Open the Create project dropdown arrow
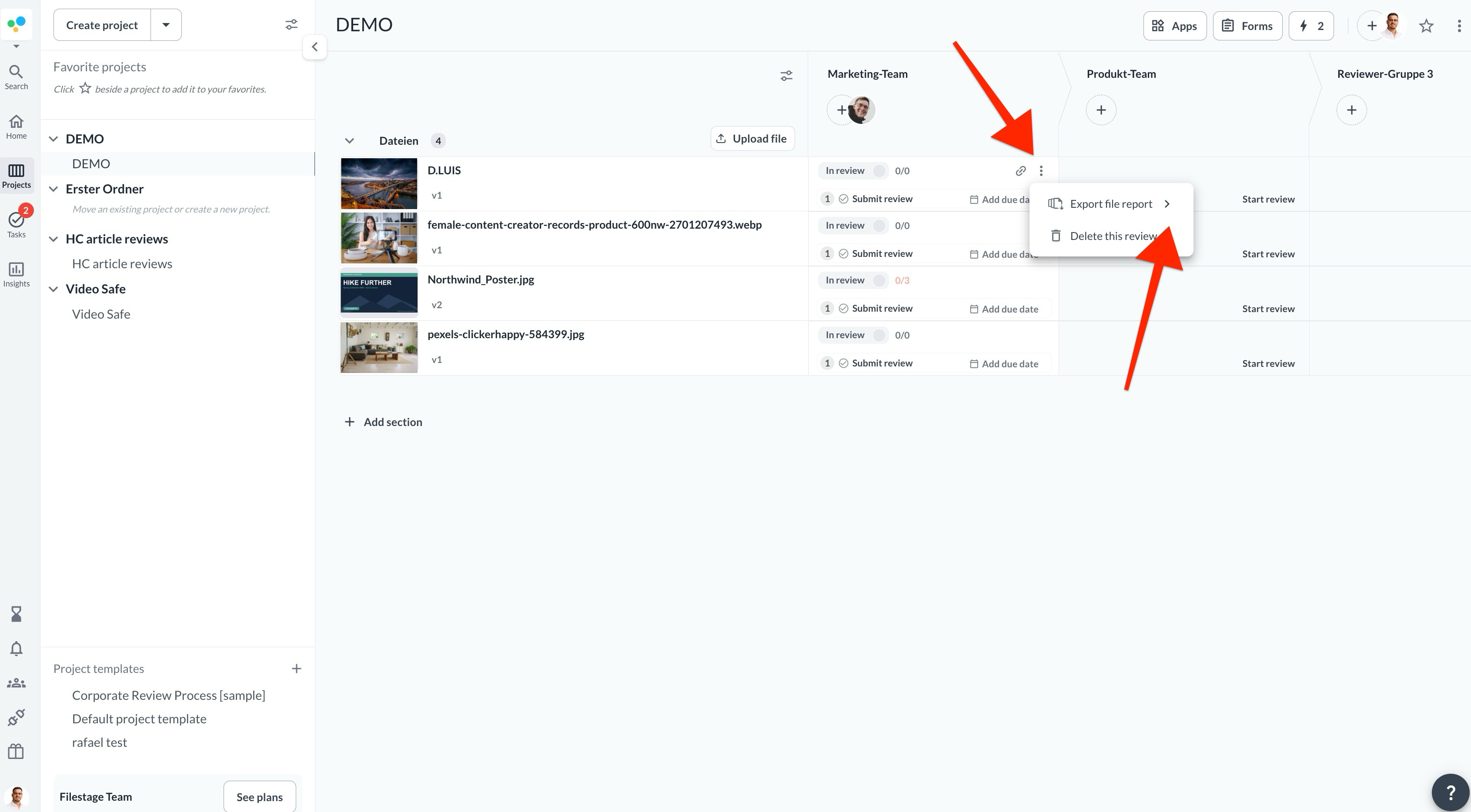Viewport: 1471px width, 812px height. click(166, 24)
